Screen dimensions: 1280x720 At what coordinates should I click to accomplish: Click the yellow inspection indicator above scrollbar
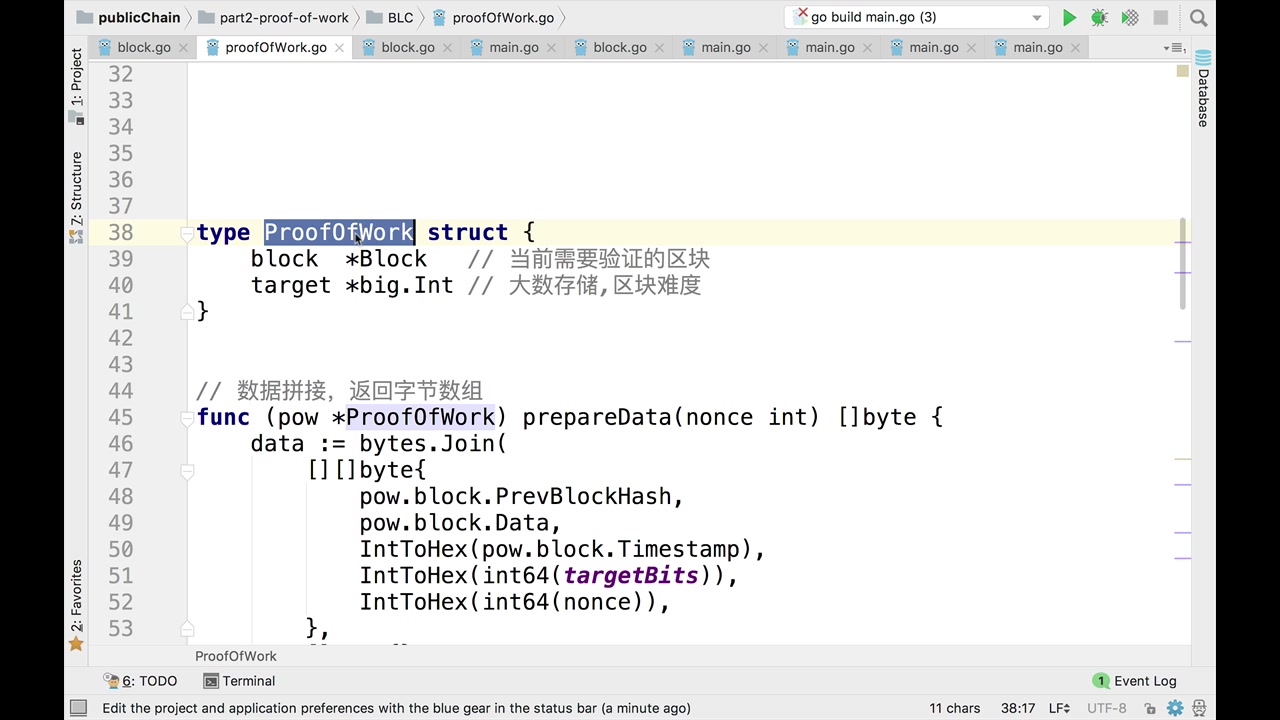click(1182, 72)
